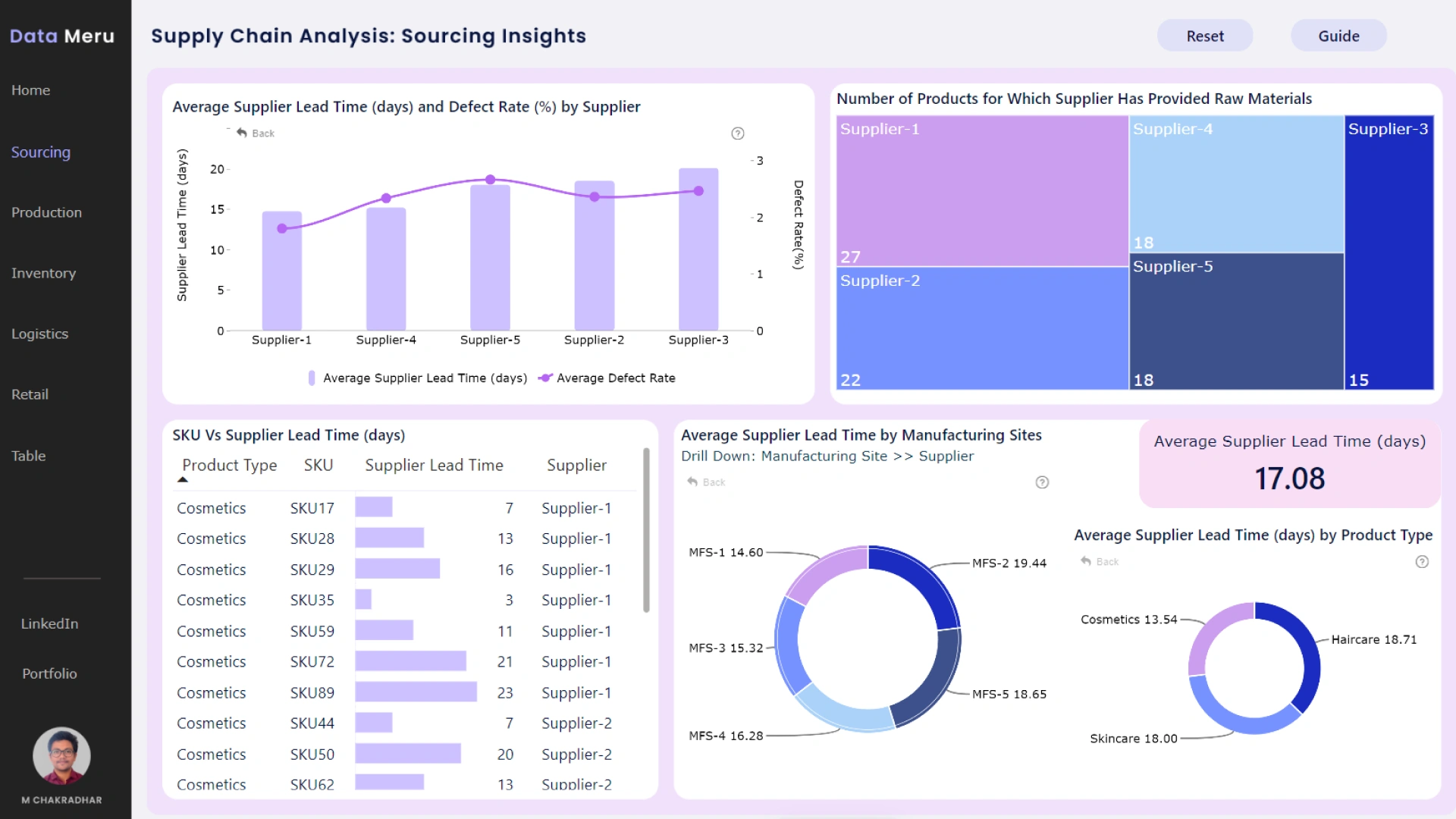Sort by Supplier column header
Image resolution: width=1456 pixels, height=819 pixels.
point(576,466)
